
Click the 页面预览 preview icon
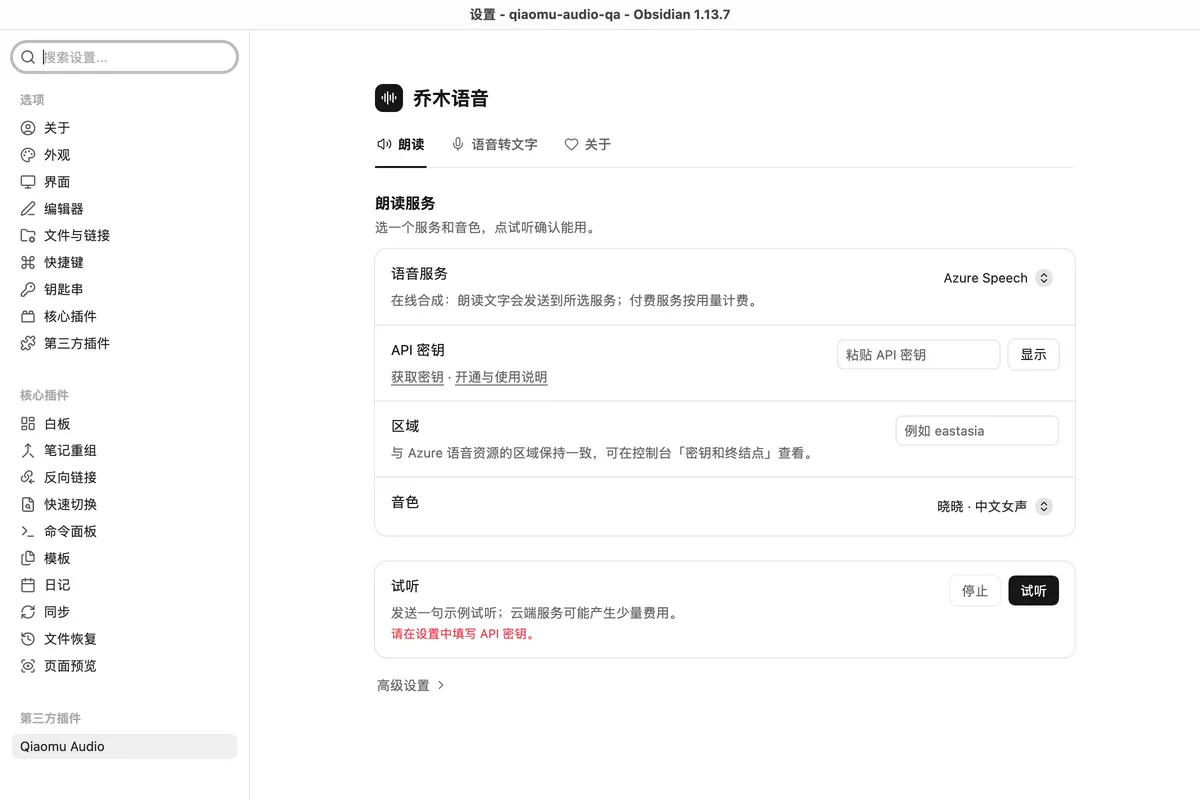coord(28,666)
